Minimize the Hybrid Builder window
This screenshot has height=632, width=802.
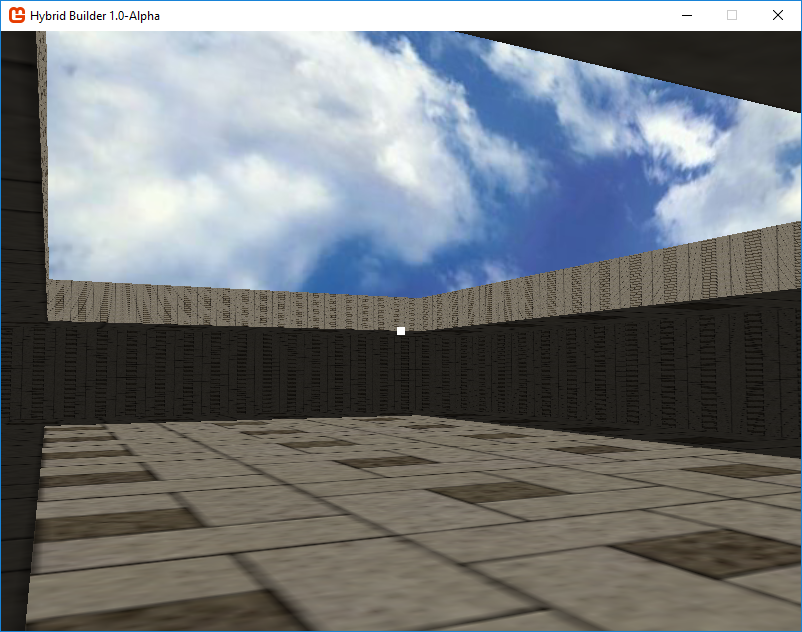click(687, 15)
